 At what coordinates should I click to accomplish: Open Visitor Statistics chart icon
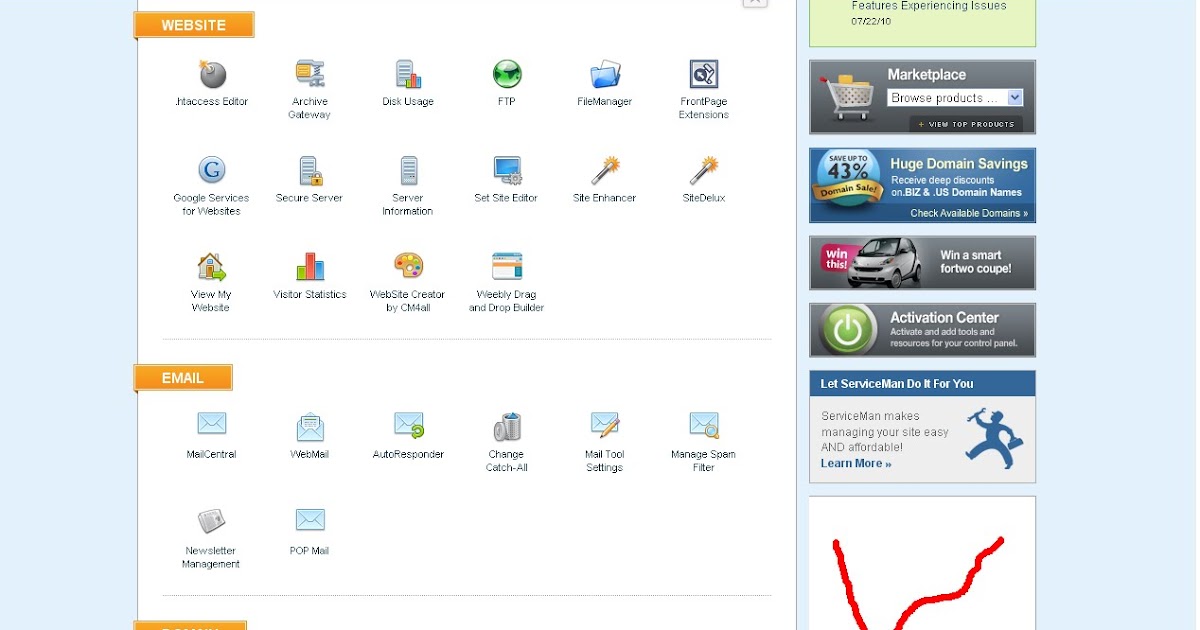[310, 266]
